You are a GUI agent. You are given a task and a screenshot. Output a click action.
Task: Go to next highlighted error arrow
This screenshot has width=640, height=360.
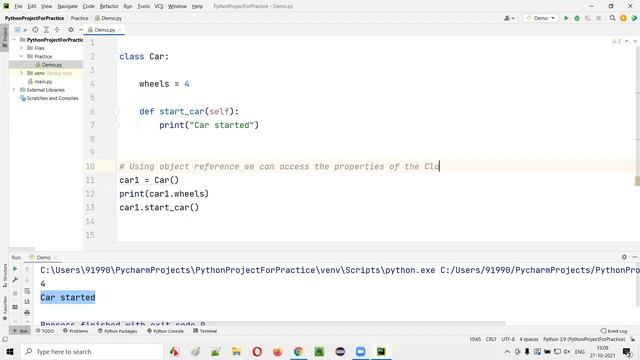tap(635, 41)
